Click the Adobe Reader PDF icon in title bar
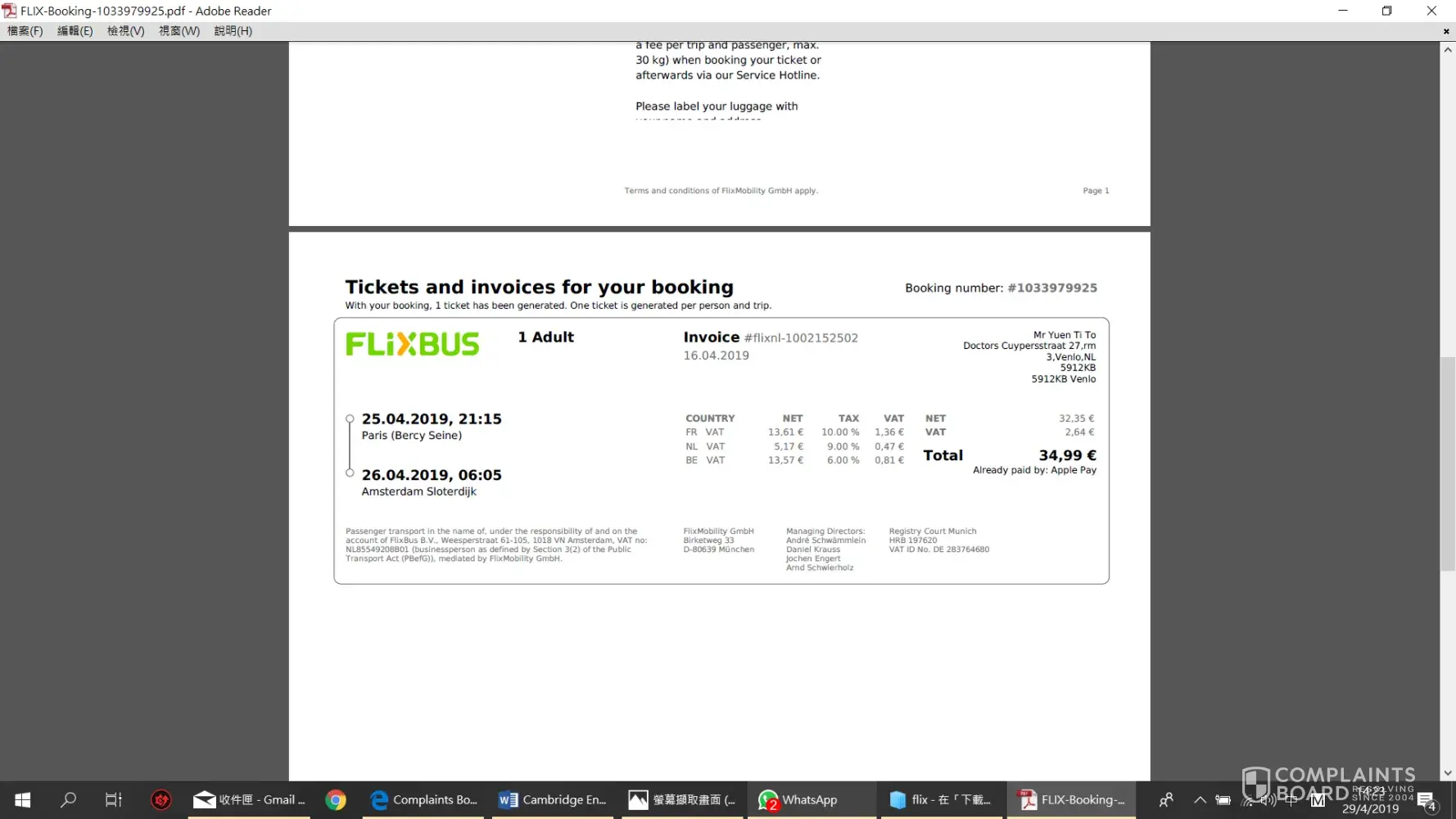The height and width of the screenshot is (819, 1456). pyautogui.click(x=9, y=11)
